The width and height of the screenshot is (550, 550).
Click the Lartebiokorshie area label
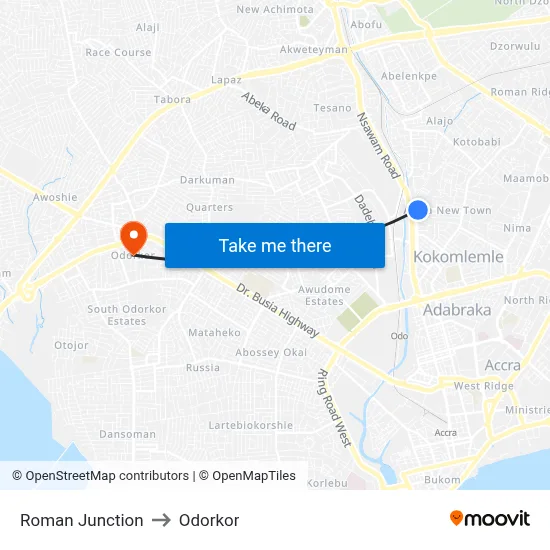[251, 425]
